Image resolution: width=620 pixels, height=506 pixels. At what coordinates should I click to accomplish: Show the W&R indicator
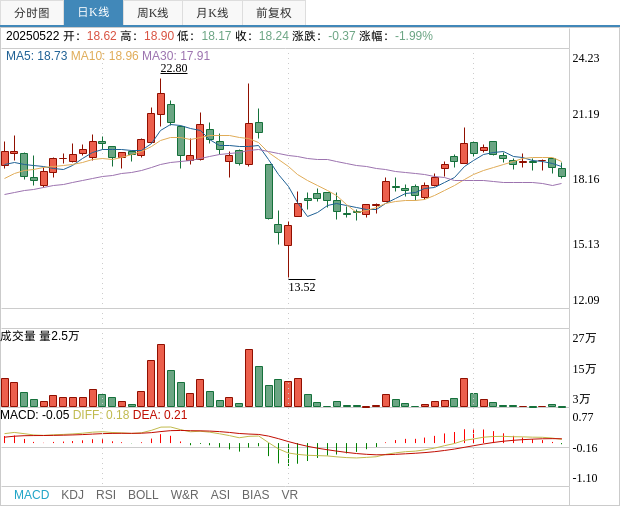coord(184,495)
